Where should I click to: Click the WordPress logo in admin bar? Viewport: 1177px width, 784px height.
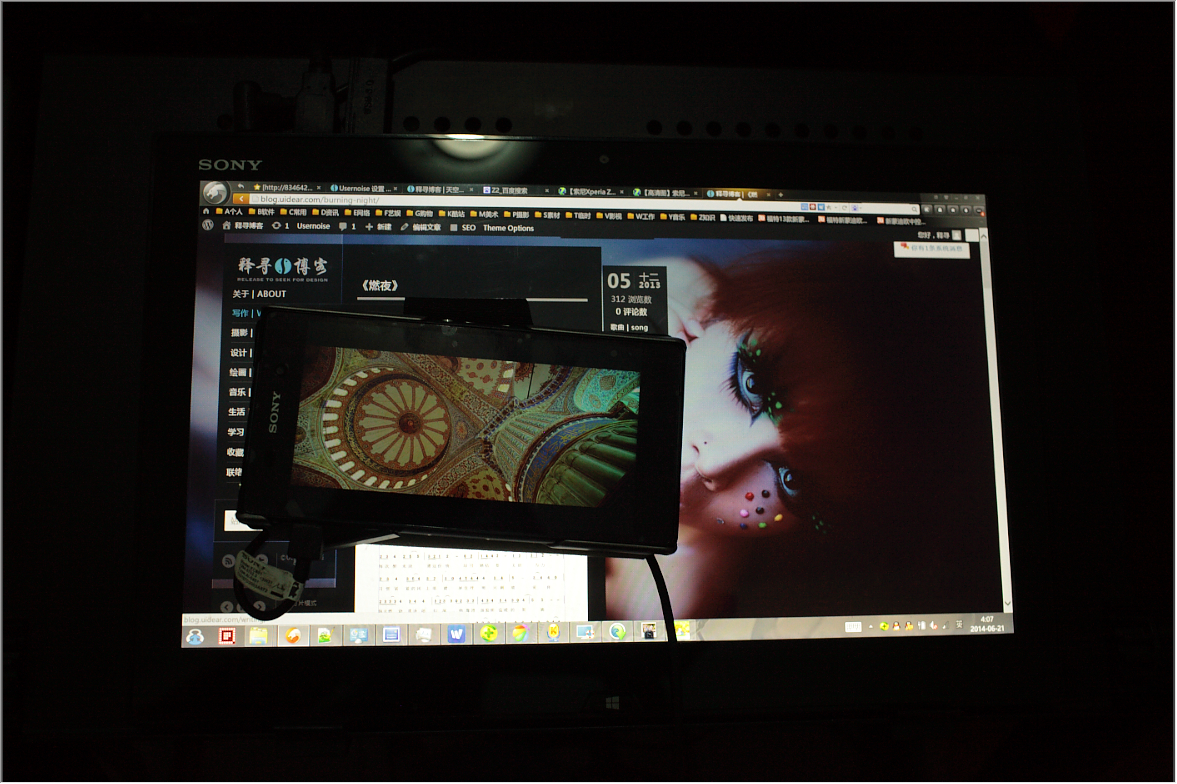point(208,226)
